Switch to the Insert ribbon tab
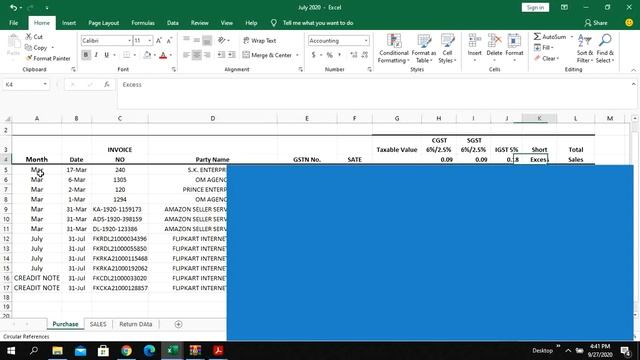640x360 pixels. point(69,23)
